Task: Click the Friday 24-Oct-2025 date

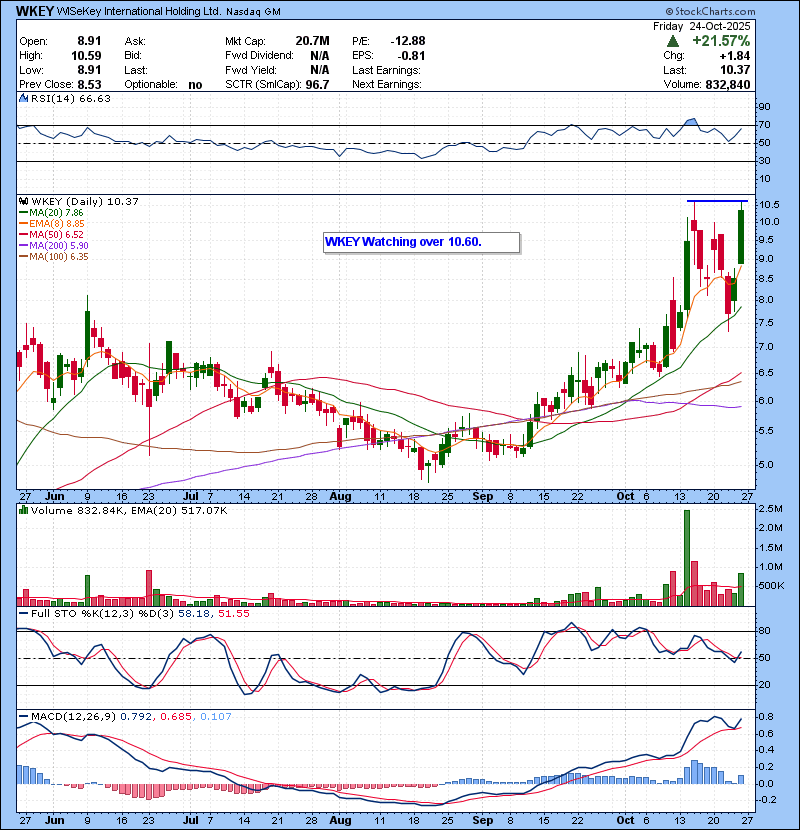Action: [x=702, y=26]
